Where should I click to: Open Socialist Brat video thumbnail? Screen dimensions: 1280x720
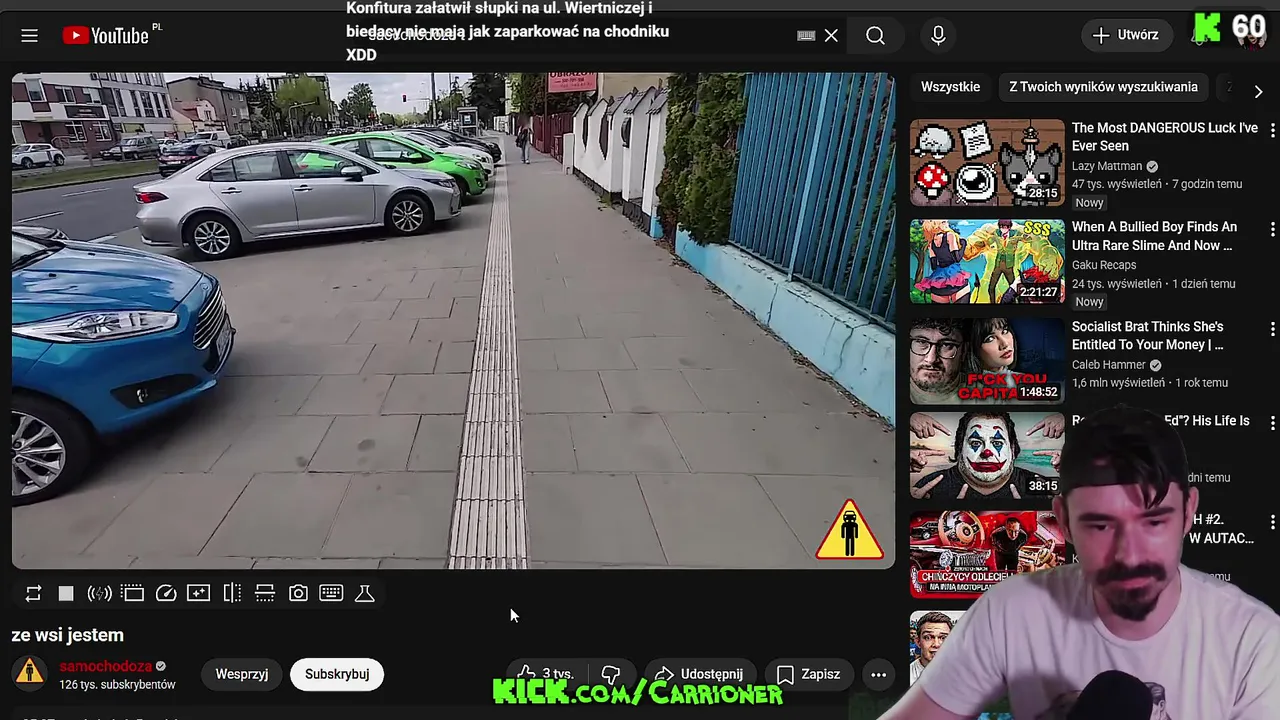tap(987, 361)
